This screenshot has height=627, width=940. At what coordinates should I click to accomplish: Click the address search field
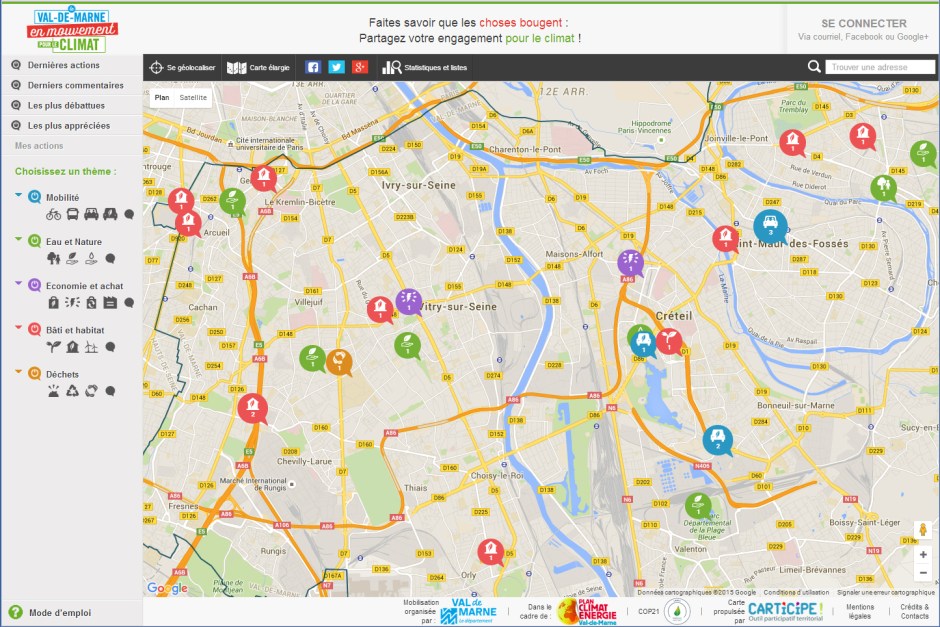[x=880, y=67]
